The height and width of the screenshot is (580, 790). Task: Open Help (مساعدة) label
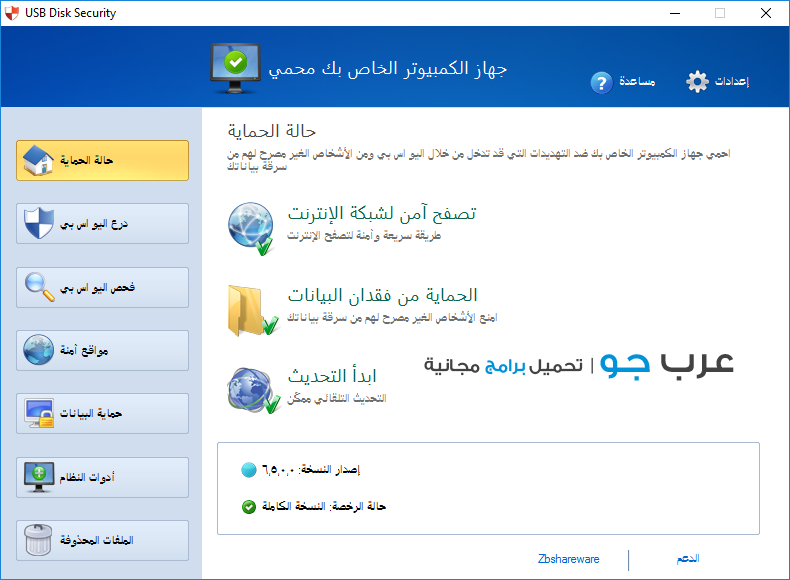(x=637, y=81)
